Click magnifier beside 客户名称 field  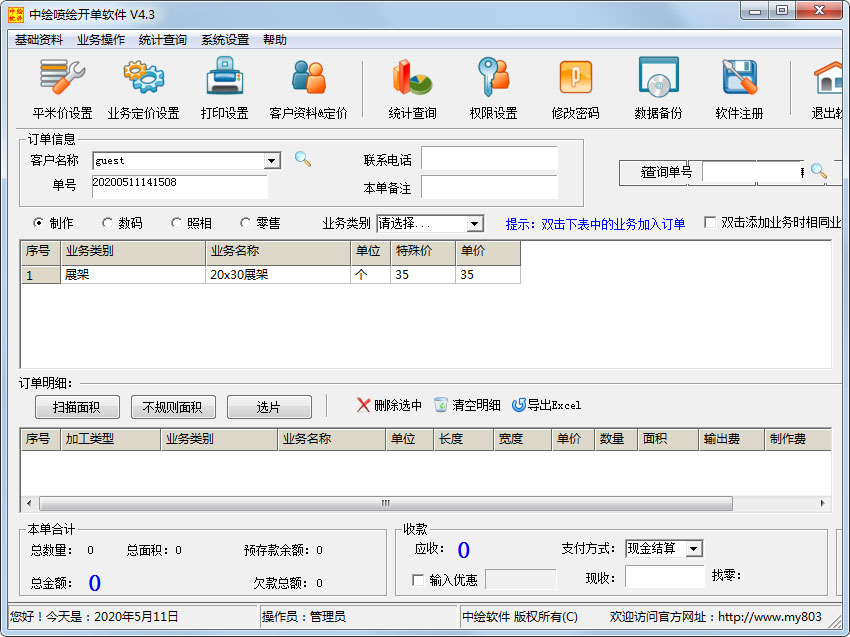click(302, 159)
